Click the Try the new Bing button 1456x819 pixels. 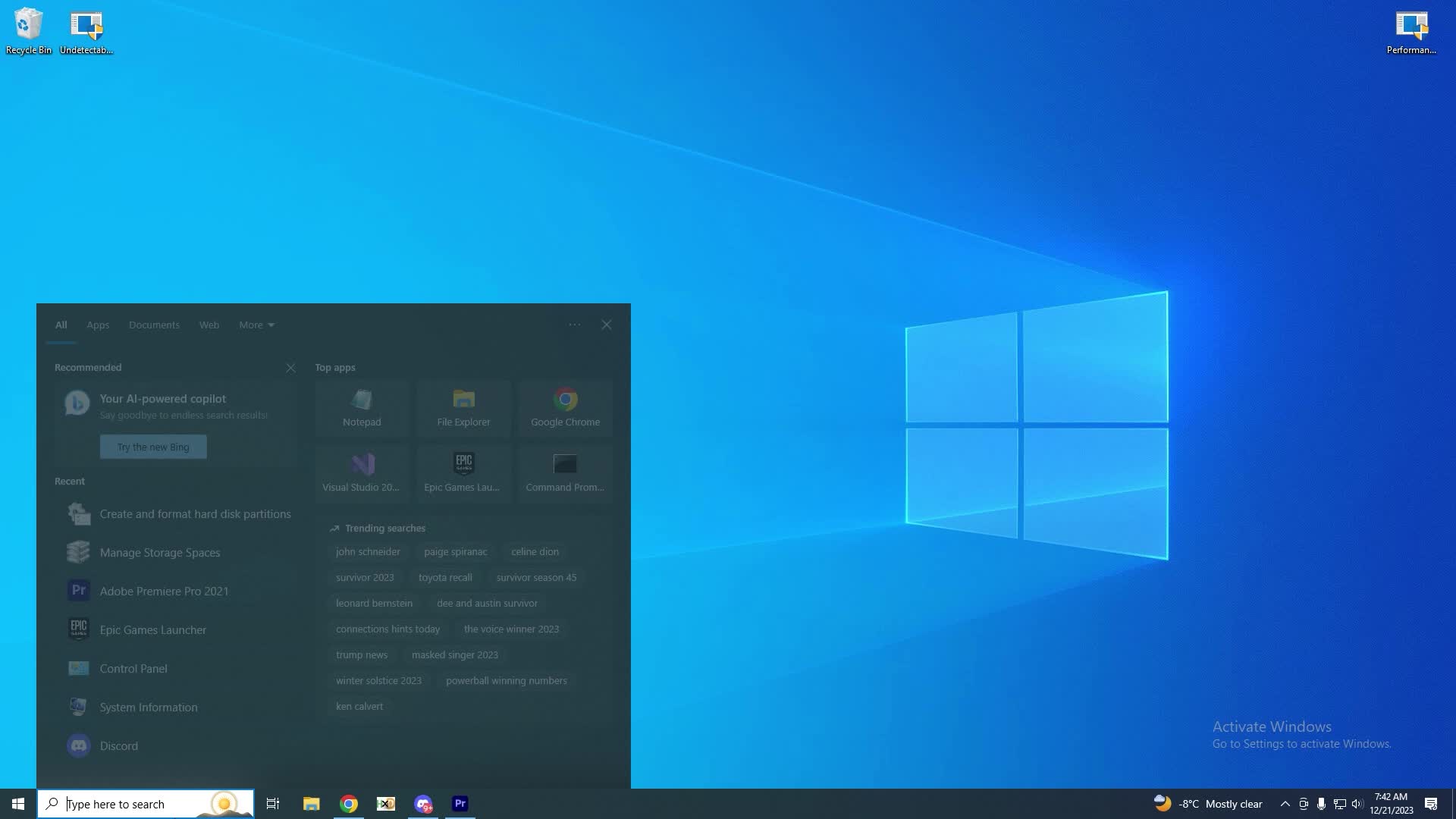[153, 447]
